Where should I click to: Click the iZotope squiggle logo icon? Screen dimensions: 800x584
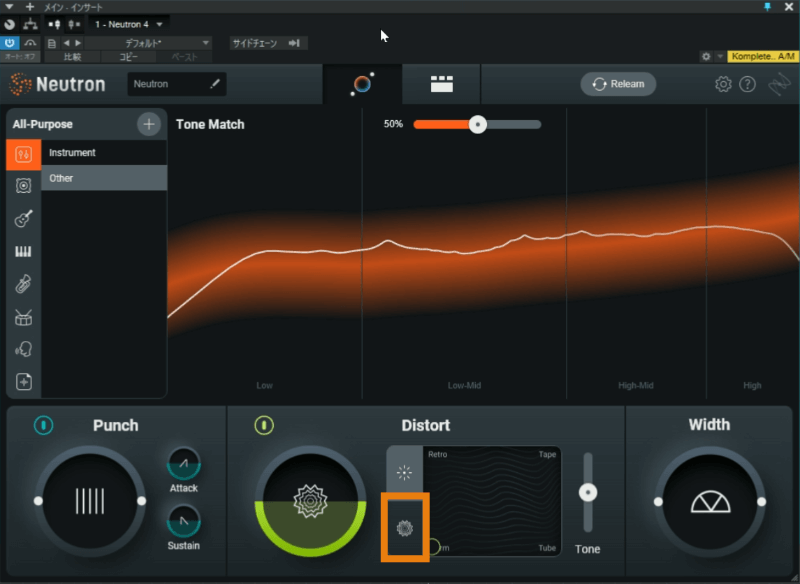click(780, 84)
